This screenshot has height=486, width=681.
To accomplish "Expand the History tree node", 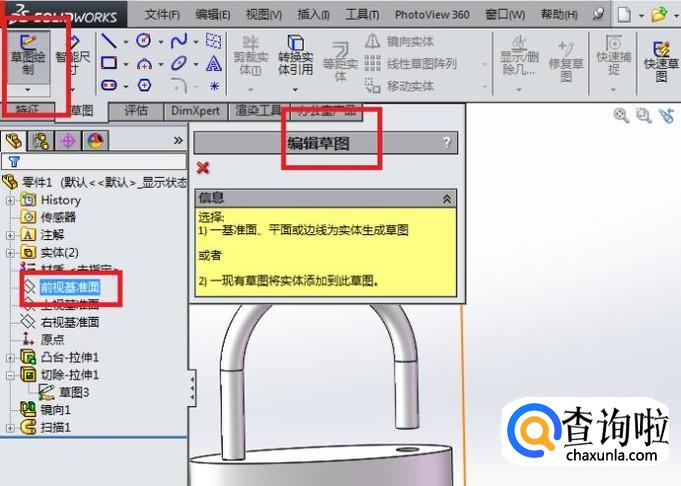I will [x=10, y=200].
